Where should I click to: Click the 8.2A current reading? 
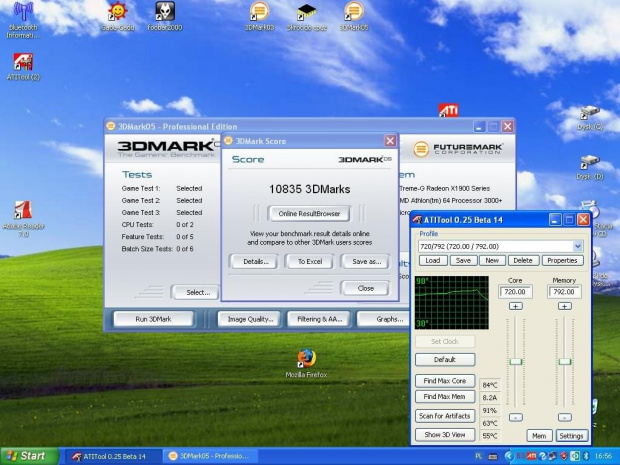coord(490,398)
